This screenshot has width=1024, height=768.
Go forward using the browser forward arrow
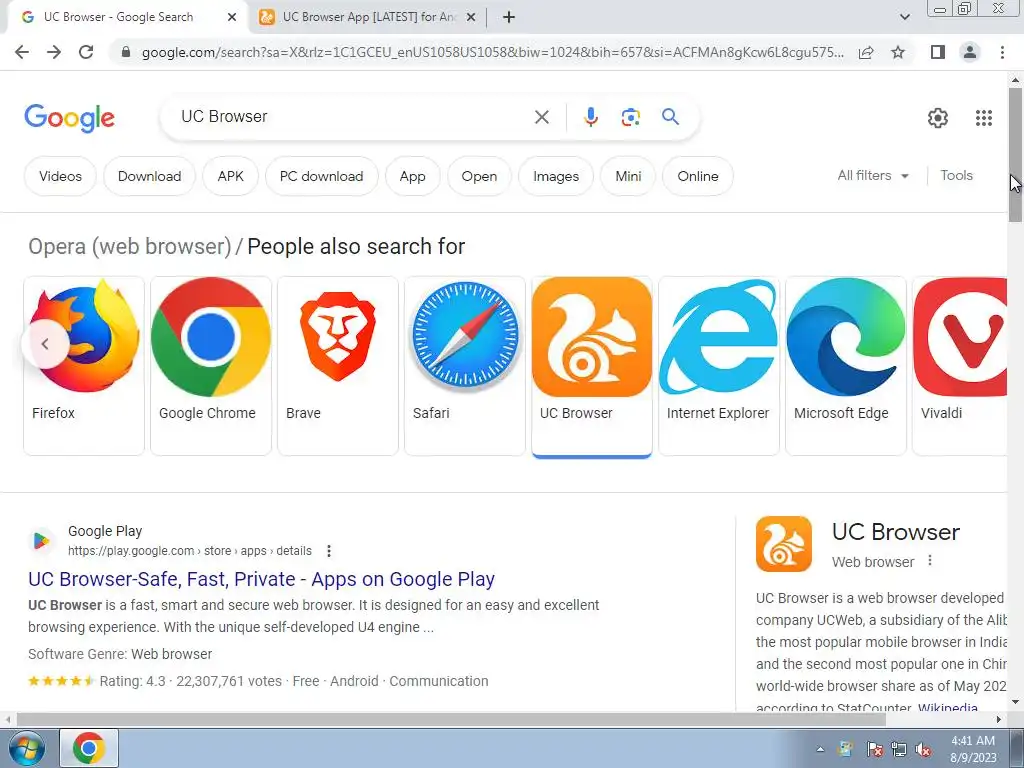coord(54,52)
